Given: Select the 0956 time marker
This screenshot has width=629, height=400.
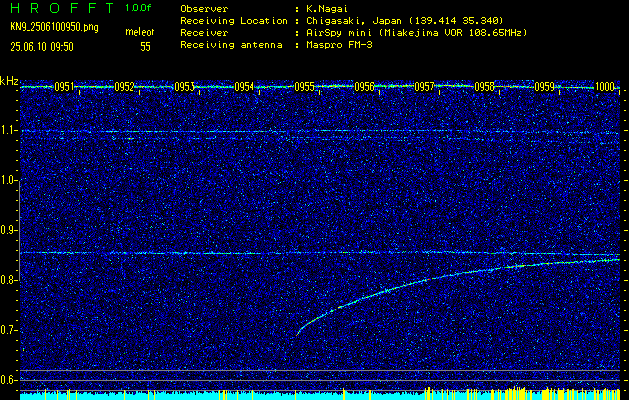Looking at the screenshot, I should click(x=364, y=87).
